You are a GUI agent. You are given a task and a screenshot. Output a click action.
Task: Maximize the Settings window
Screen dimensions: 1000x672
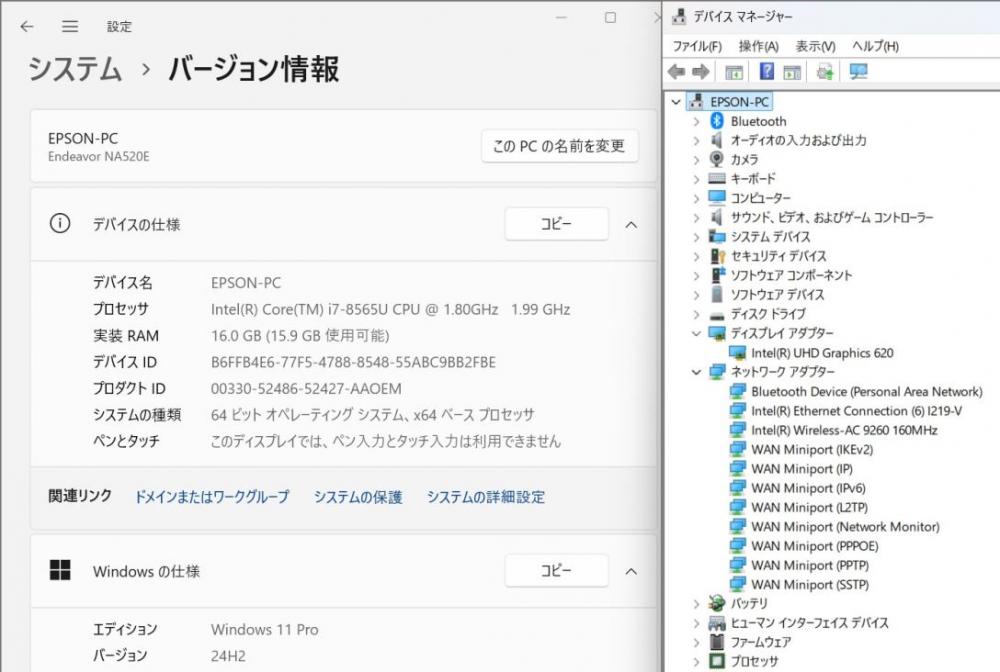(x=610, y=18)
